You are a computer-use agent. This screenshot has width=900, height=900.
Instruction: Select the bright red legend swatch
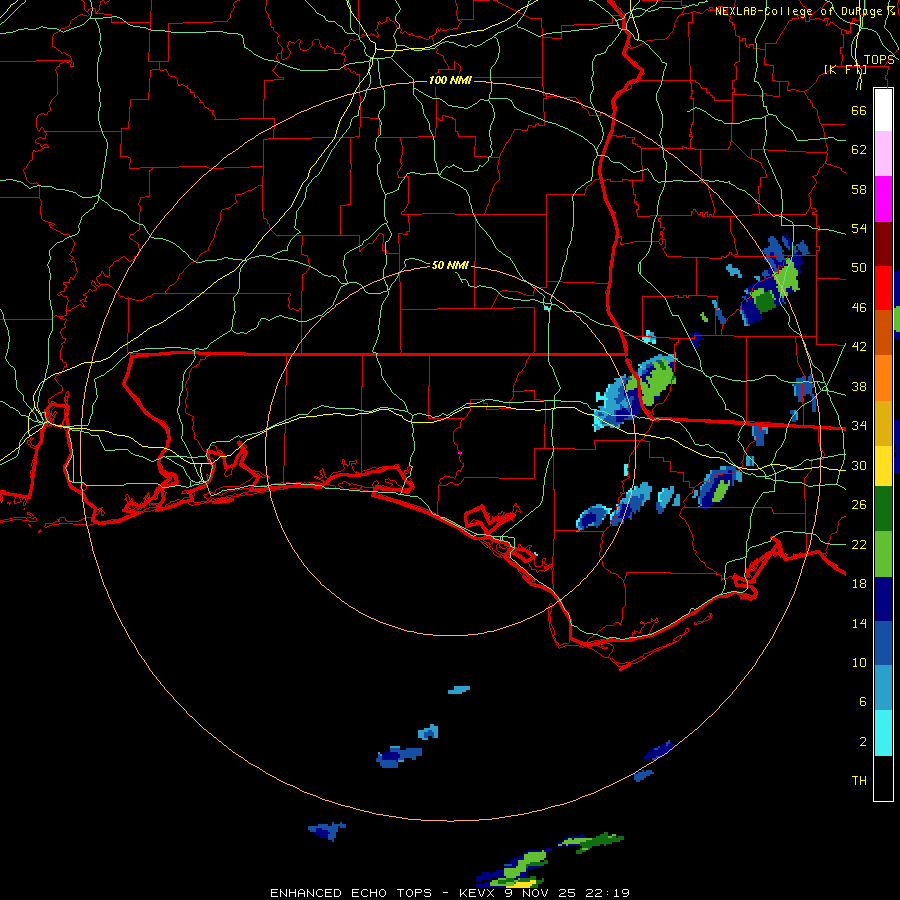click(x=883, y=288)
